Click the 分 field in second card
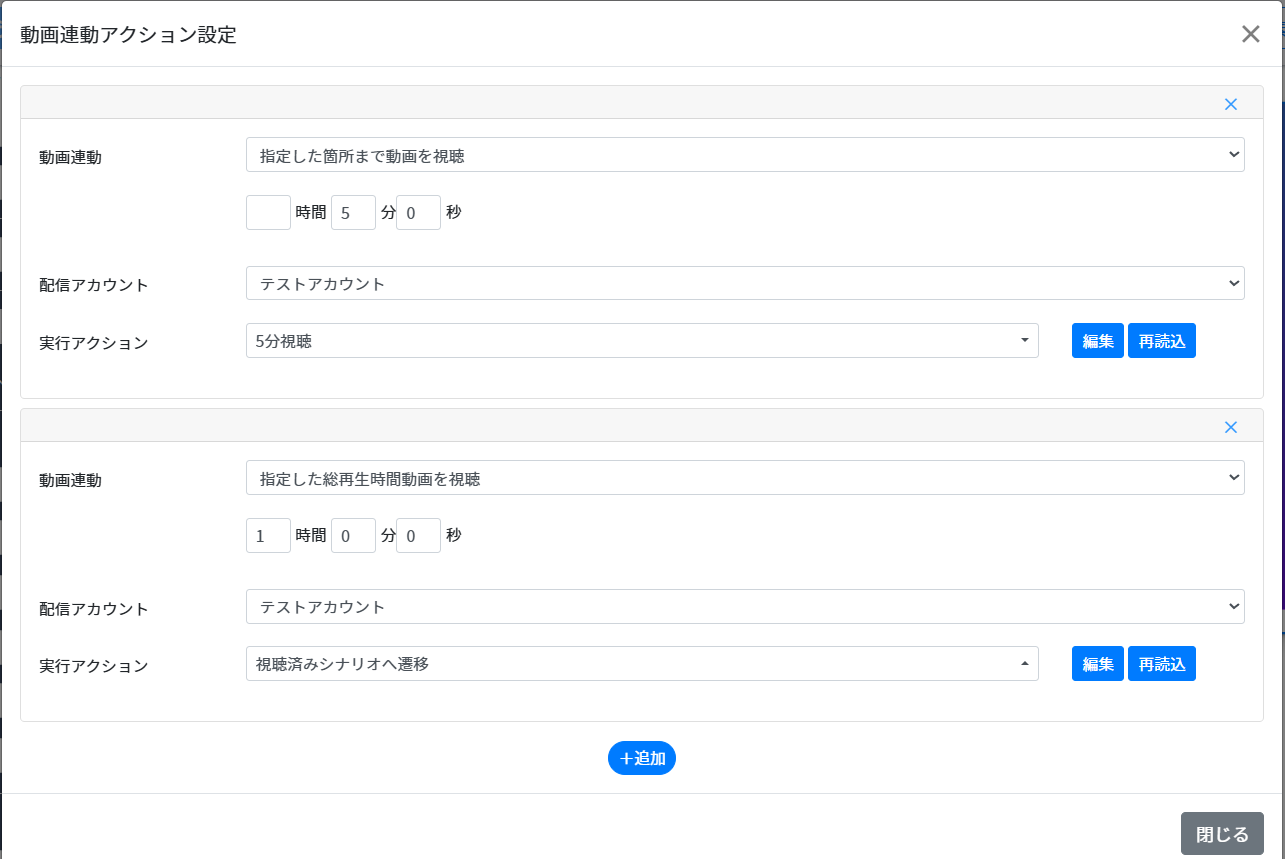Screen dimensions: 1285x859 [x=353, y=535]
